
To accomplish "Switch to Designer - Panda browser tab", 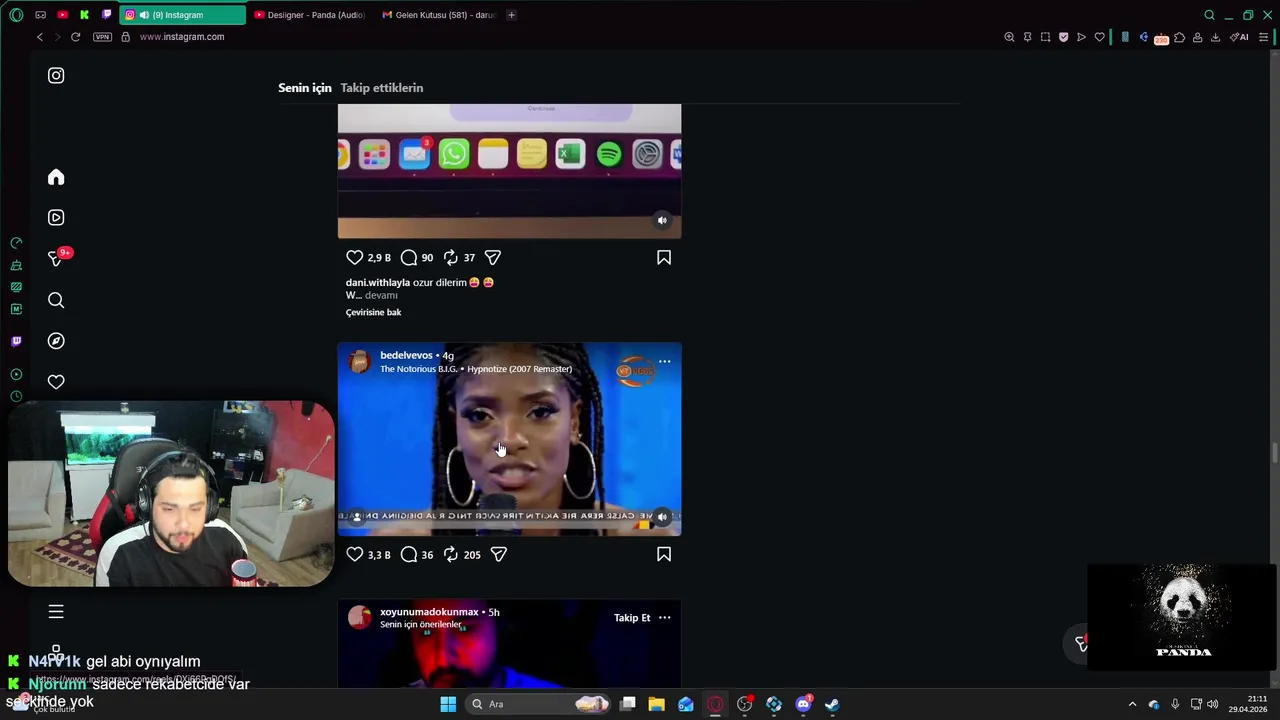I will click(x=309, y=15).
